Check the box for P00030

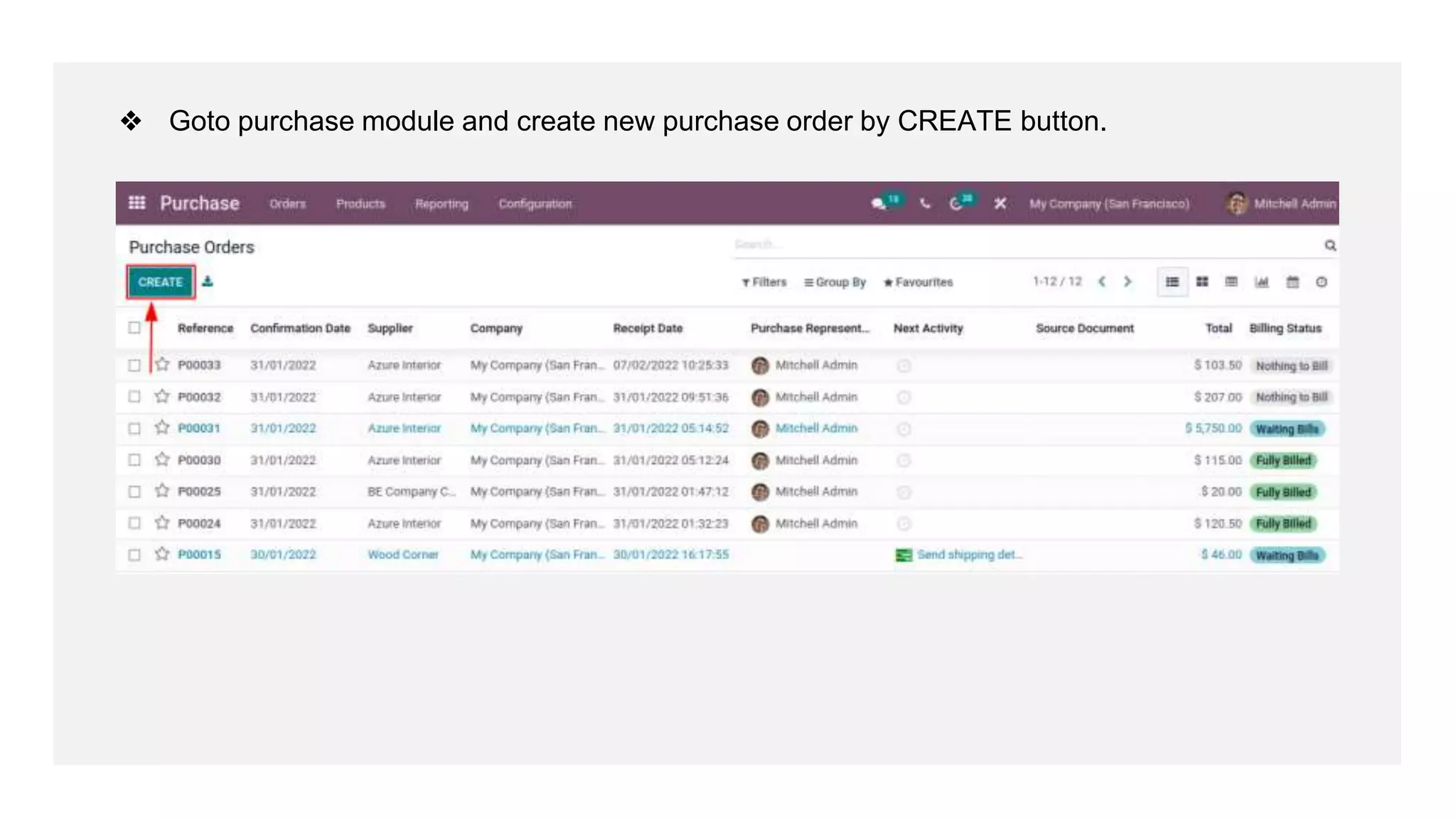pos(134,460)
